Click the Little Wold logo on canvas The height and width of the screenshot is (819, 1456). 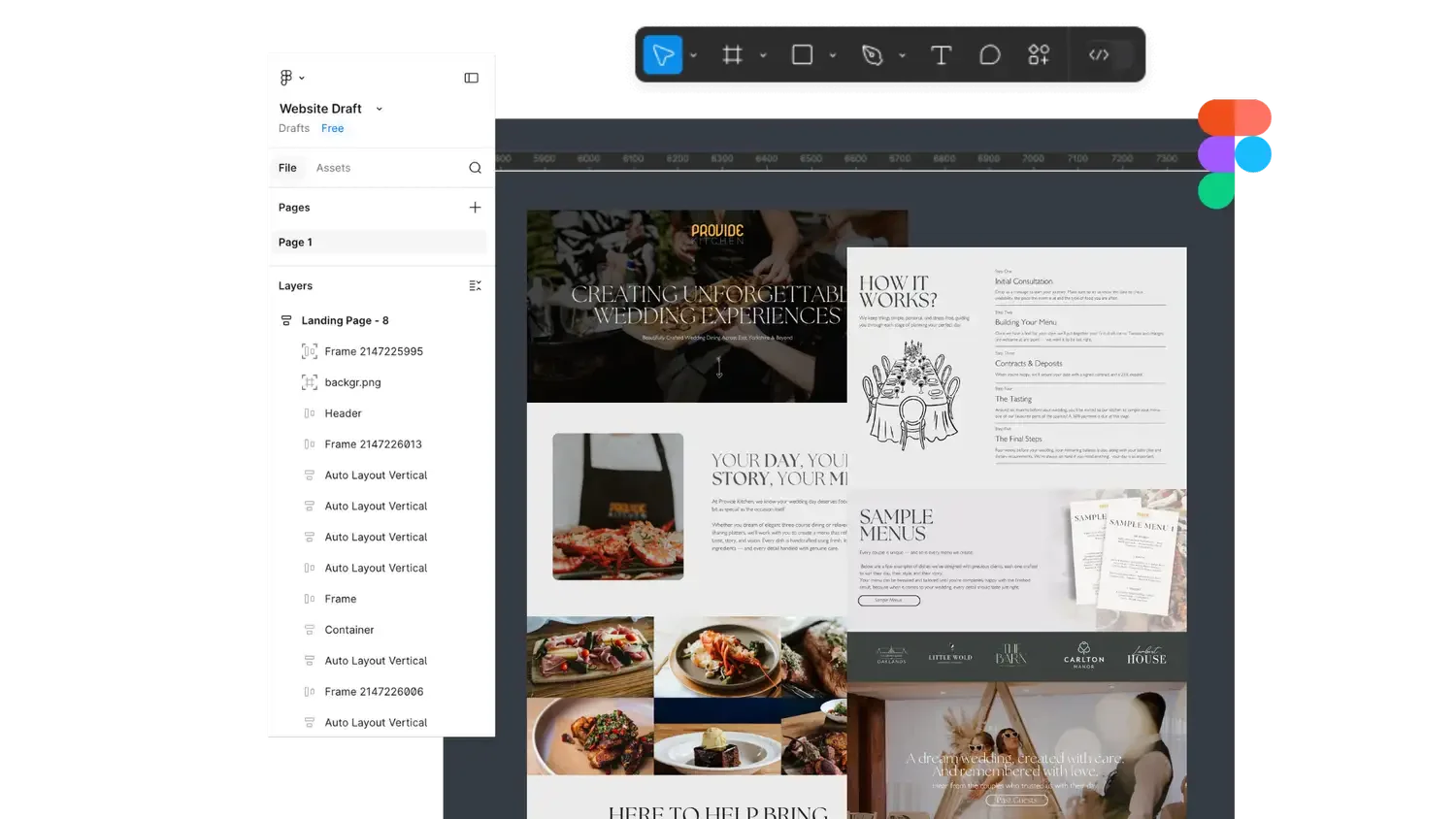[950, 654]
